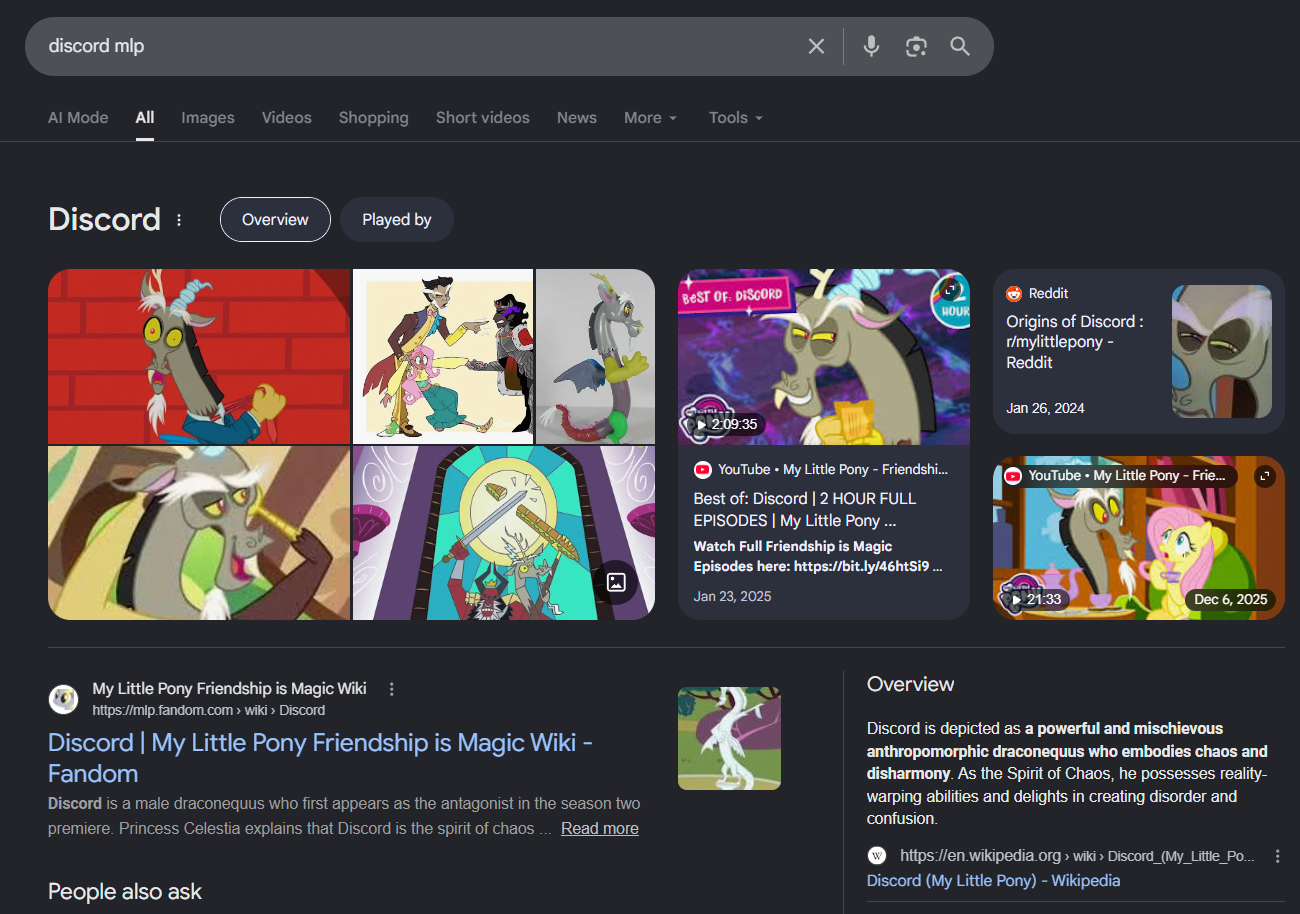Click the MLP Fandom wiki favicon
Image resolution: width=1300 pixels, height=914 pixels.
click(64, 699)
